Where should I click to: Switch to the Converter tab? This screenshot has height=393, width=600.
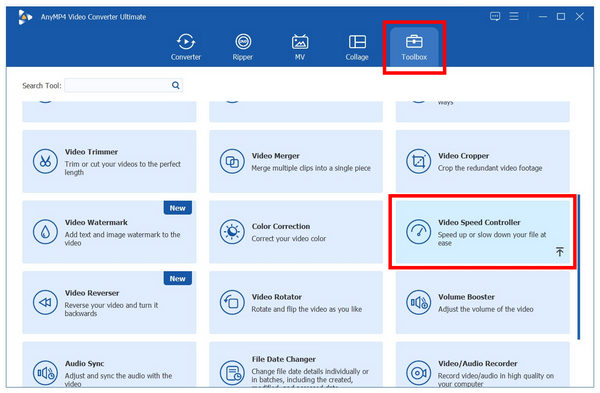[186, 47]
